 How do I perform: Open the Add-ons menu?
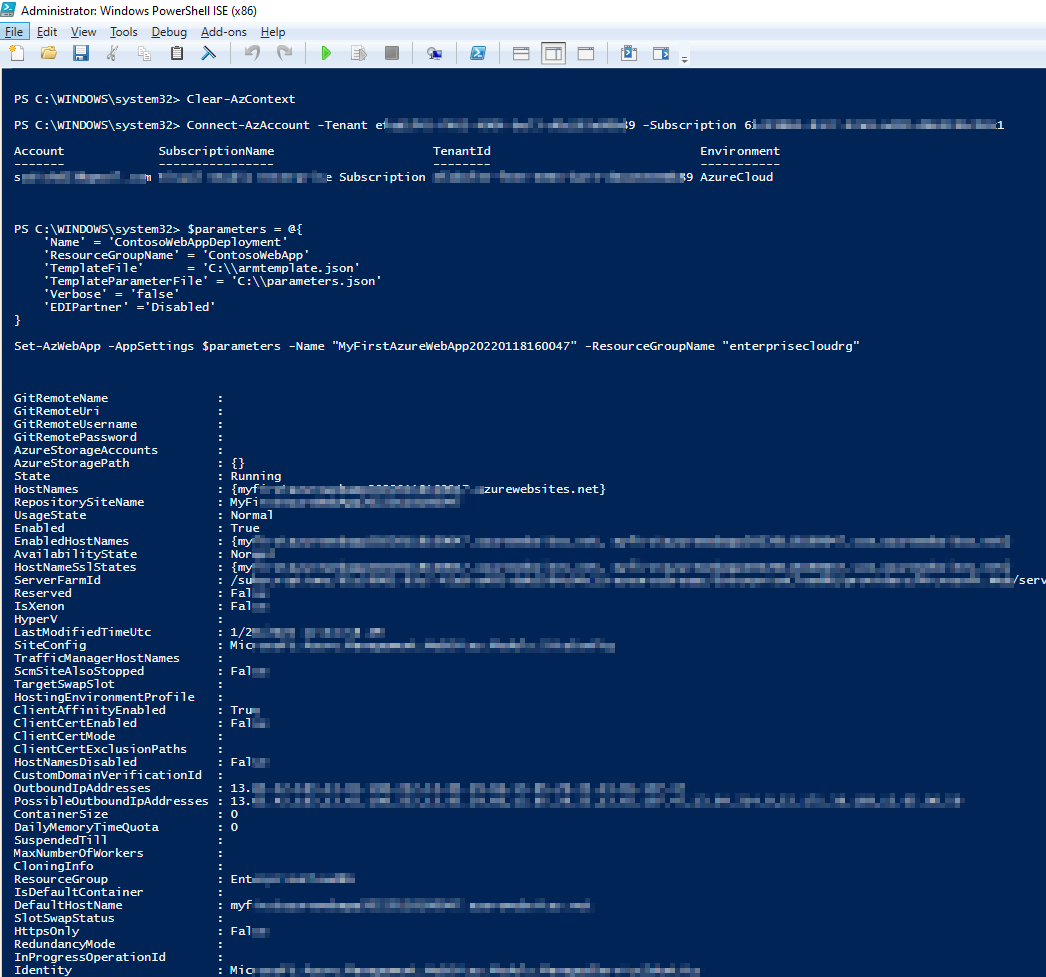223,32
